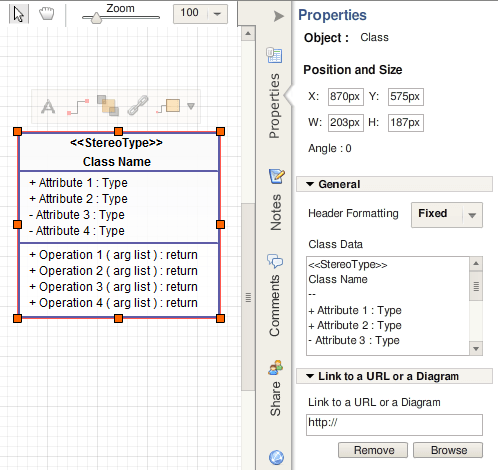Select the pointer arrow tool
The height and width of the screenshot is (470, 498).
tap(19, 14)
